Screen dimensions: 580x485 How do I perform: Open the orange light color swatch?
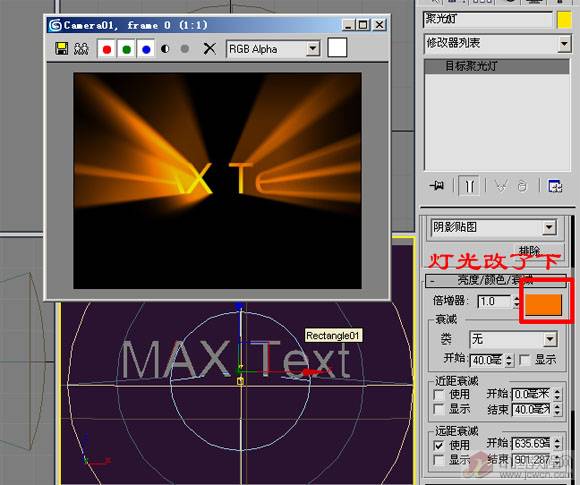pyautogui.click(x=544, y=304)
